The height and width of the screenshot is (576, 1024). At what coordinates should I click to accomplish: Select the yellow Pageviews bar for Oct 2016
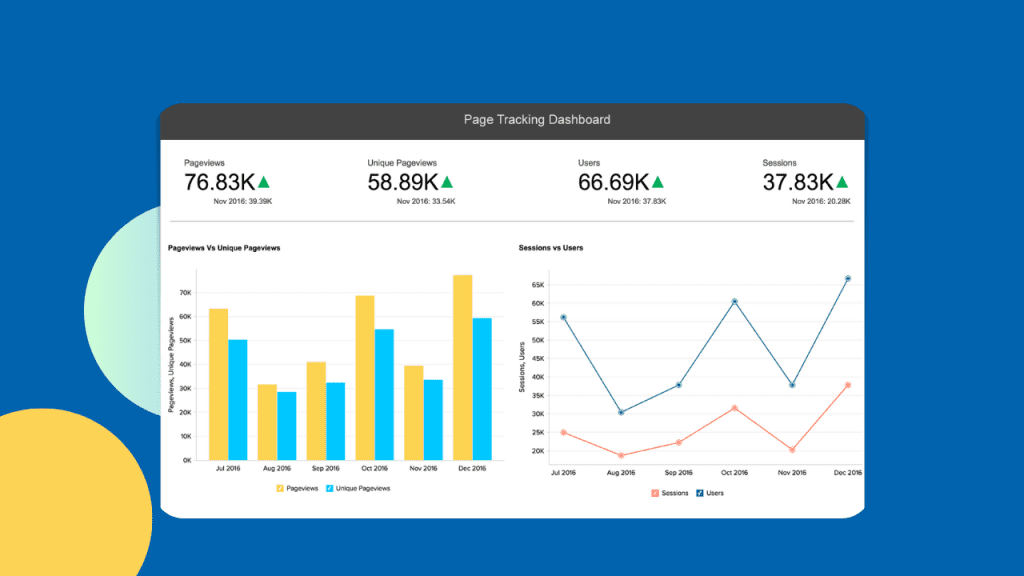pyautogui.click(x=365, y=378)
